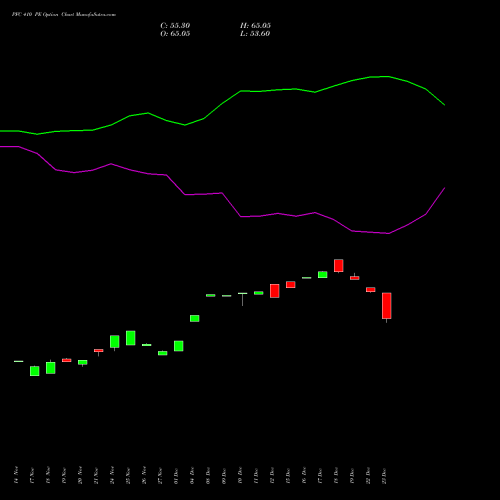The width and height of the screenshot is (500, 500).
Task: Click the low price value L: 53.60
Action: tap(255, 34)
